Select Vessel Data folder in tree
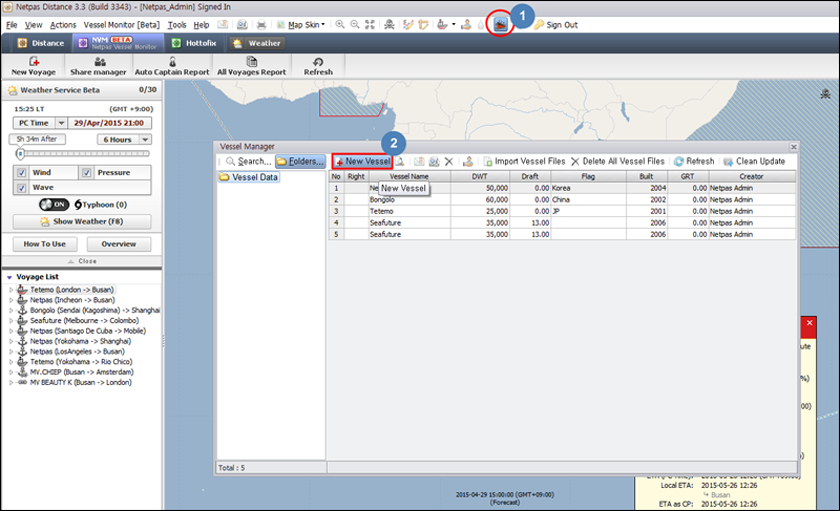The image size is (840, 511). coord(249,177)
